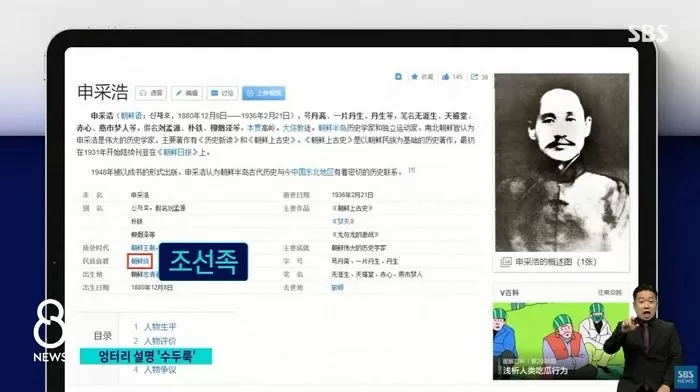Click the blue 上传视频 upload video button
This screenshot has width=700, height=392.
[264, 93]
